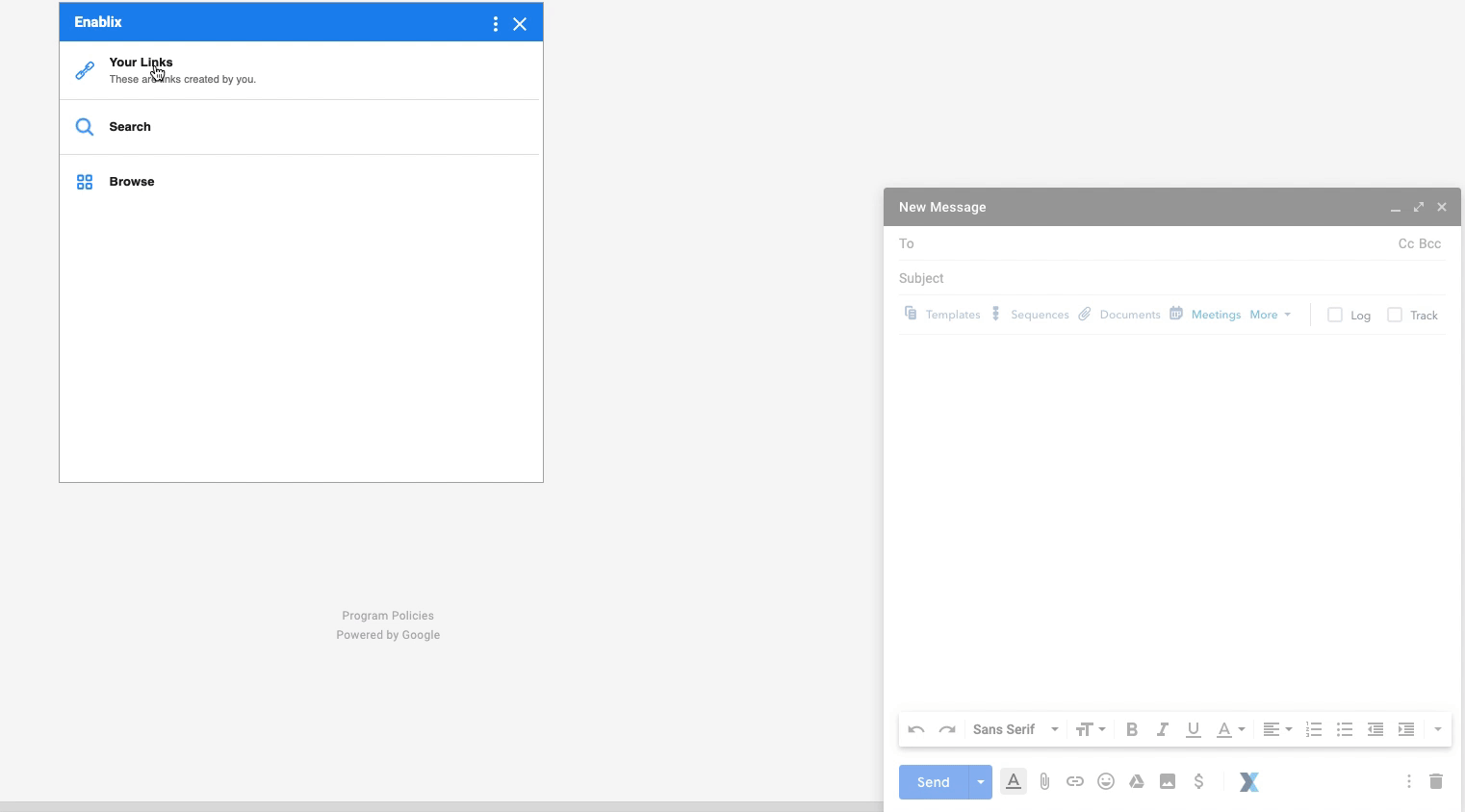
Task: Click the dollar sign send money icon
Action: 1198,782
